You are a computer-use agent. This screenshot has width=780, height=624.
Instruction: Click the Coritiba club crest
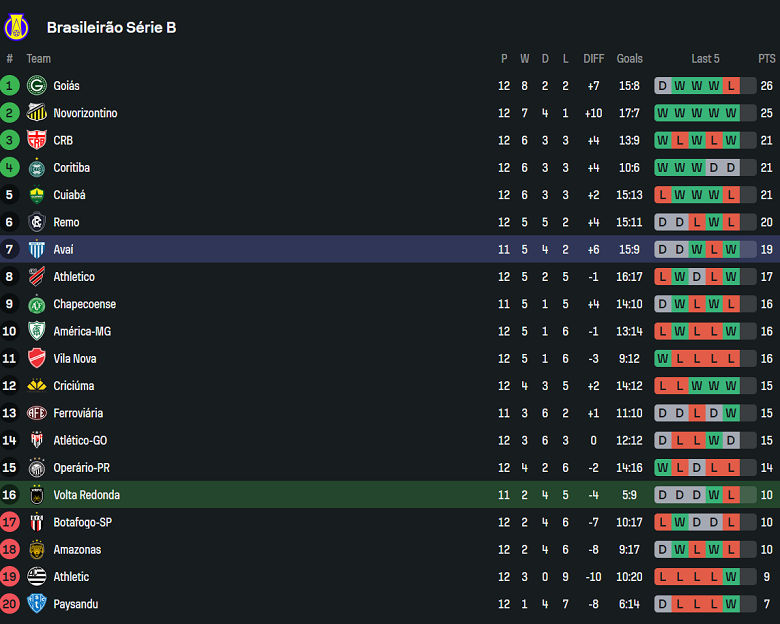(x=37, y=168)
